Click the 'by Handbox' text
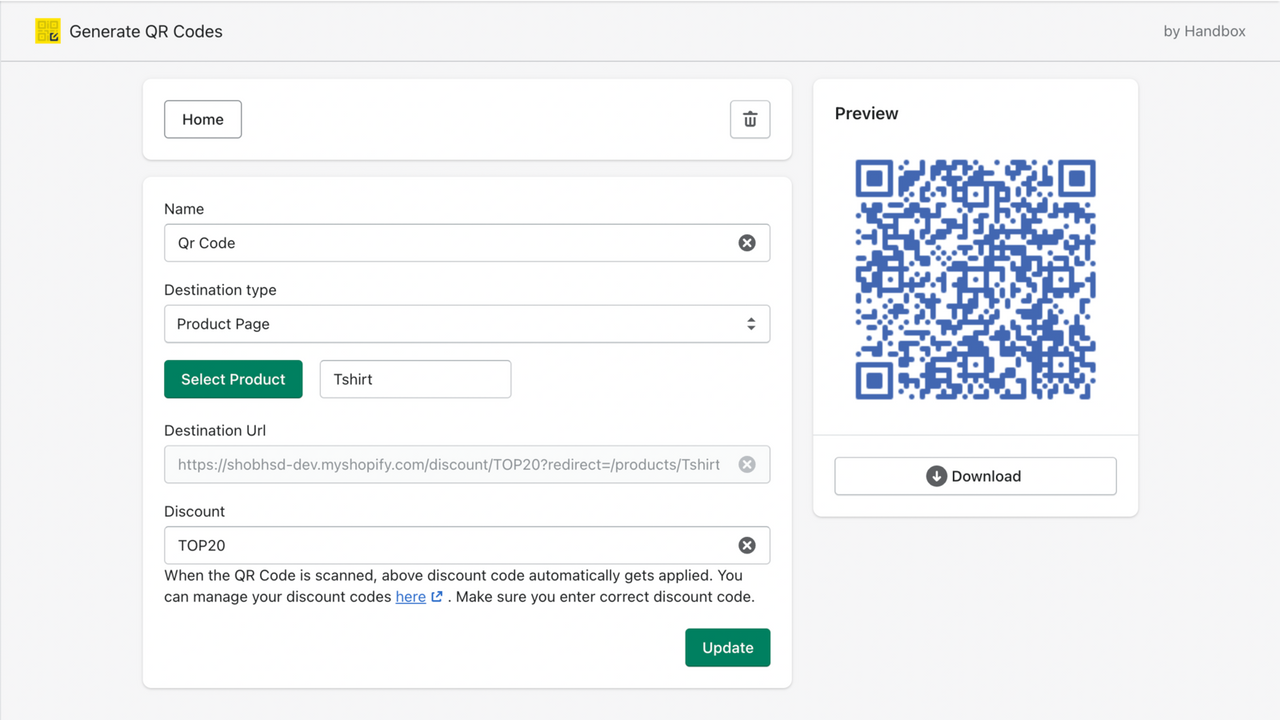 (x=1205, y=31)
